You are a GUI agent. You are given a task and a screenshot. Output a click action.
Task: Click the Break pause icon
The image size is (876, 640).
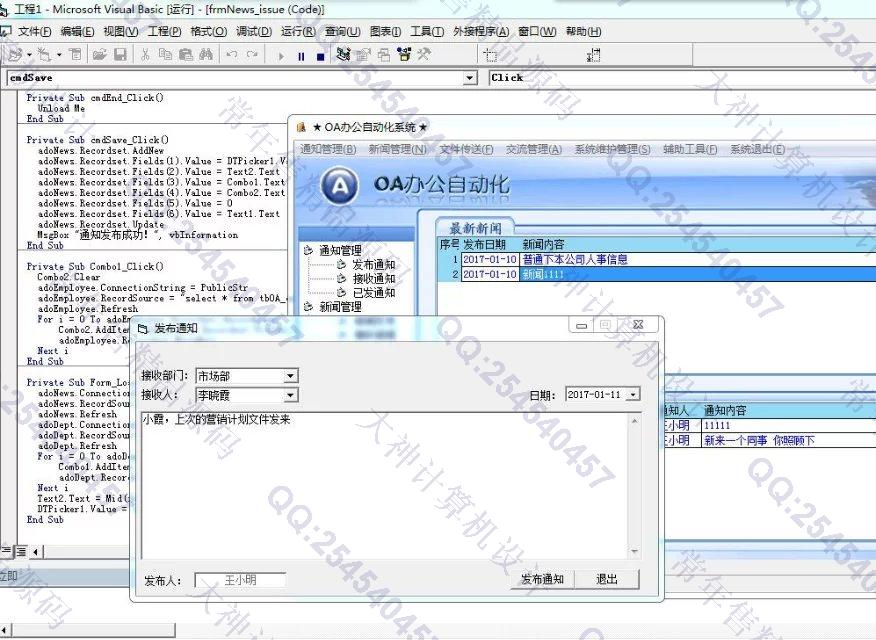click(301, 56)
